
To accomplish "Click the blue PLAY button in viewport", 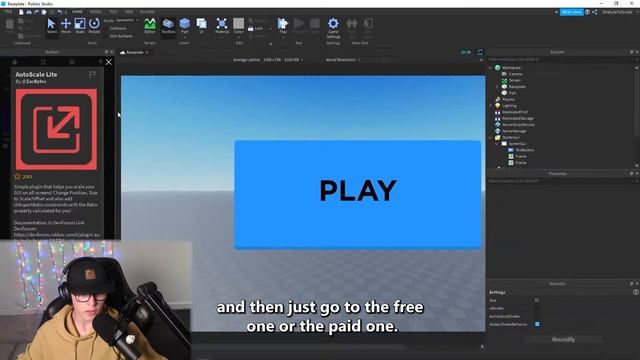I will (x=358, y=194).
